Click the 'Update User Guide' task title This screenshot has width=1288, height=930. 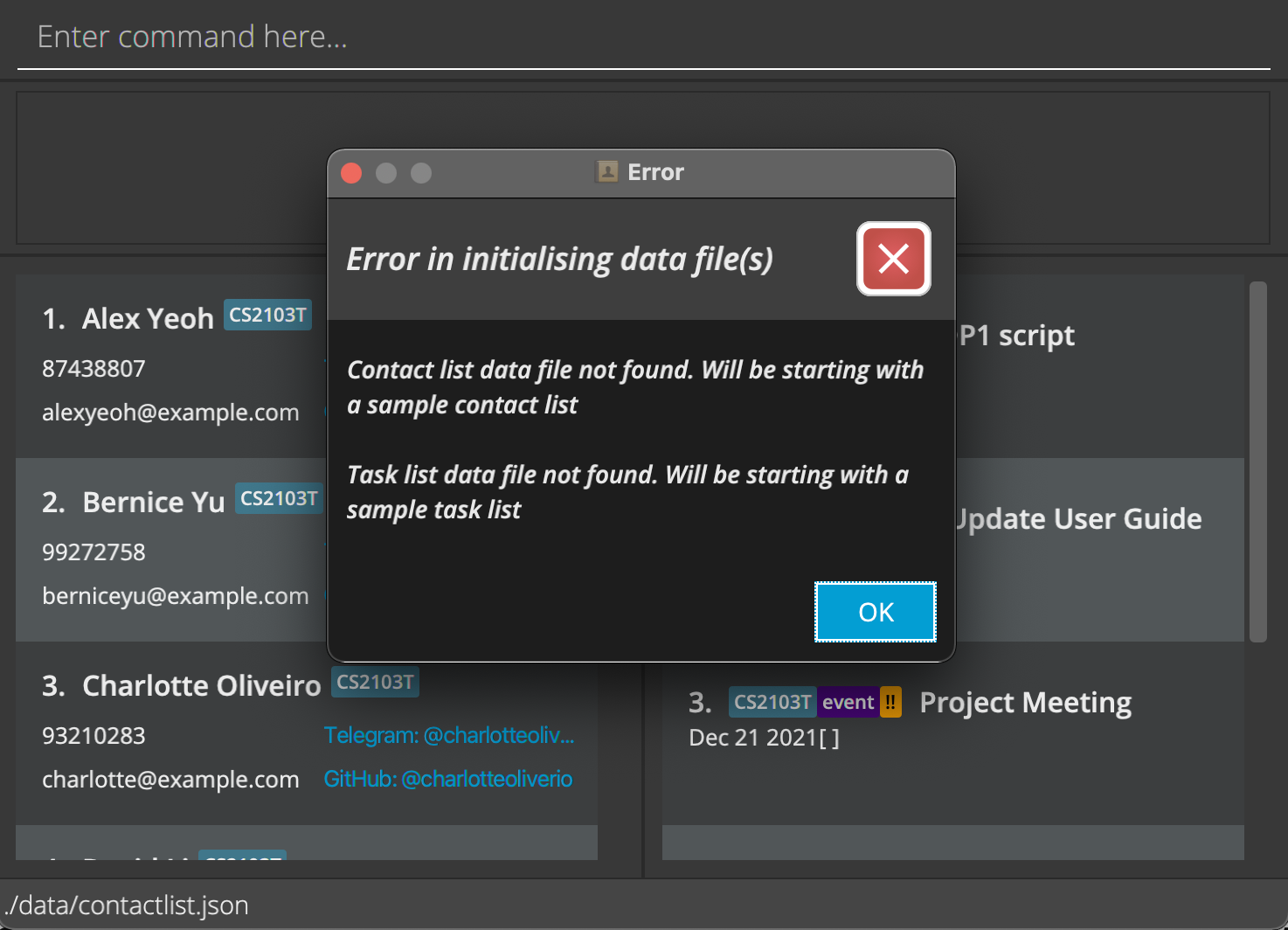(1079, 519)
